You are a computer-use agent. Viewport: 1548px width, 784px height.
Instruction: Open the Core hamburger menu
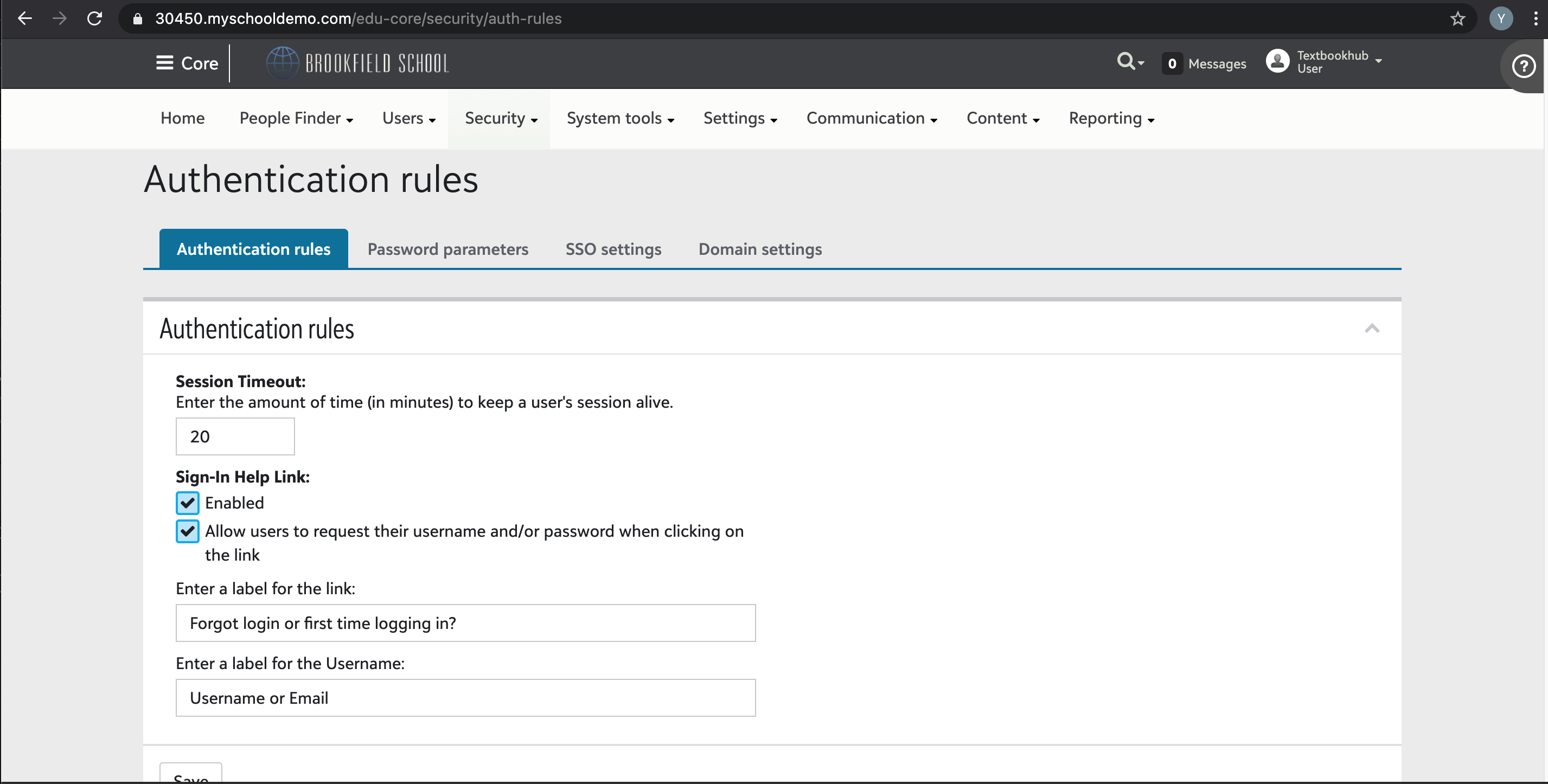click(165, 63)
